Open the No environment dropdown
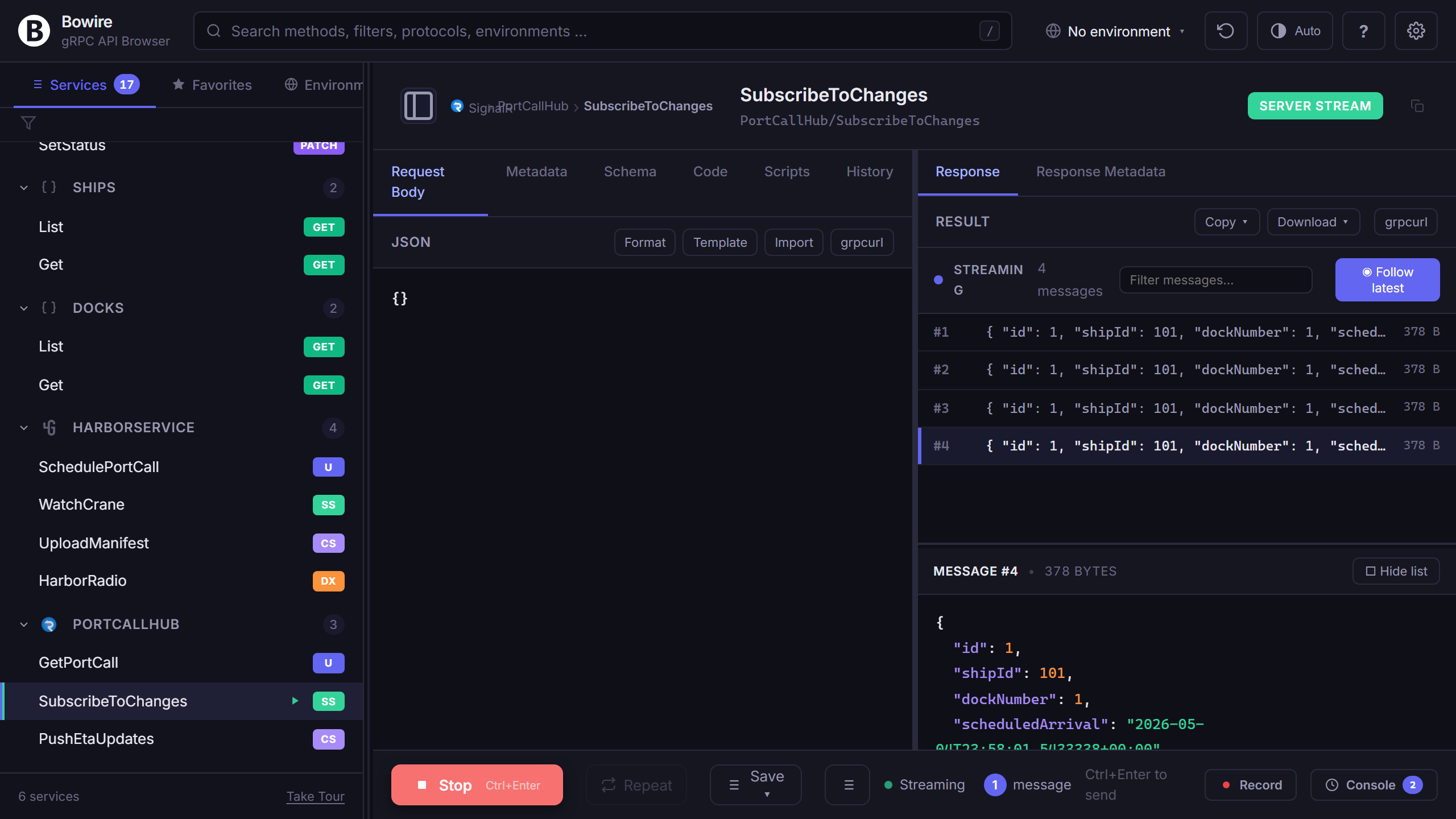The height and width of the screenshot is (819, 1456). point(1116,31)
